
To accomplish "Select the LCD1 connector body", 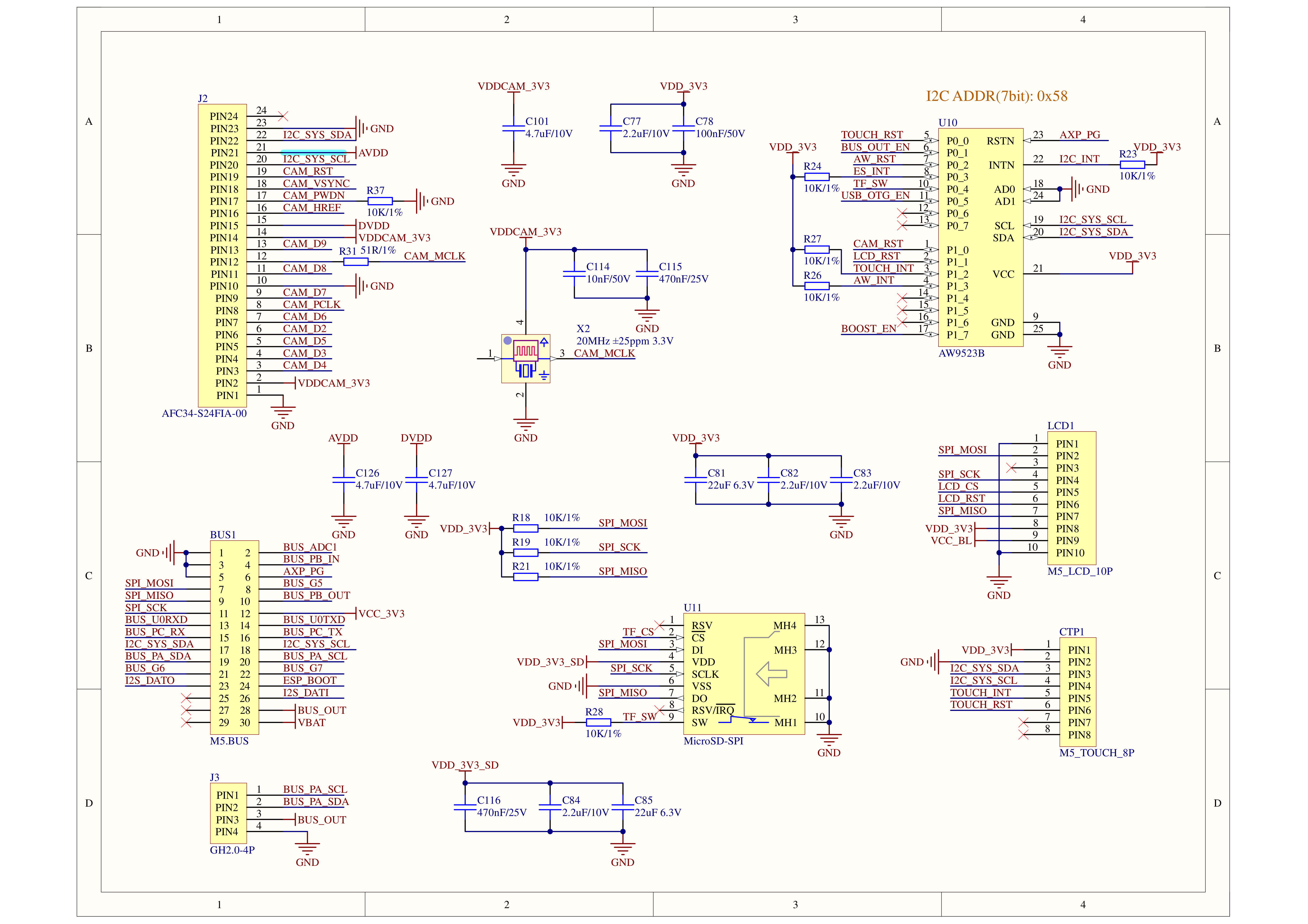I will click(1072, 498).
